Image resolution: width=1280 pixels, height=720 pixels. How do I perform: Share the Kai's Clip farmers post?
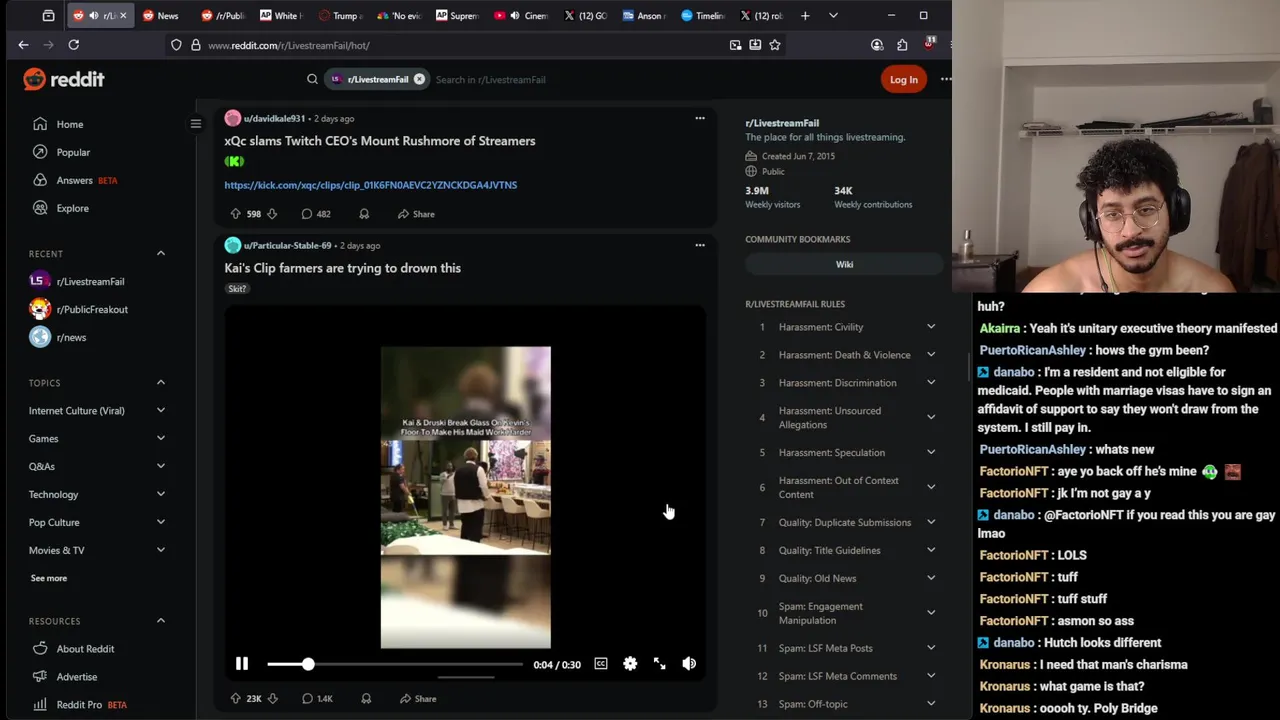pos(418,699)
